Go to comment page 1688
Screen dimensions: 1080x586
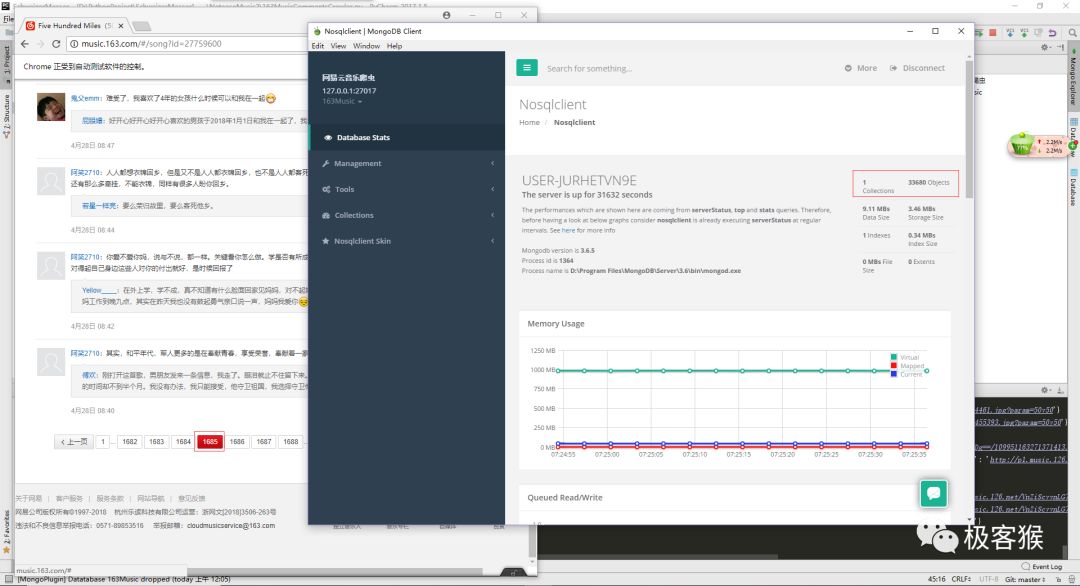pos(291,441)
